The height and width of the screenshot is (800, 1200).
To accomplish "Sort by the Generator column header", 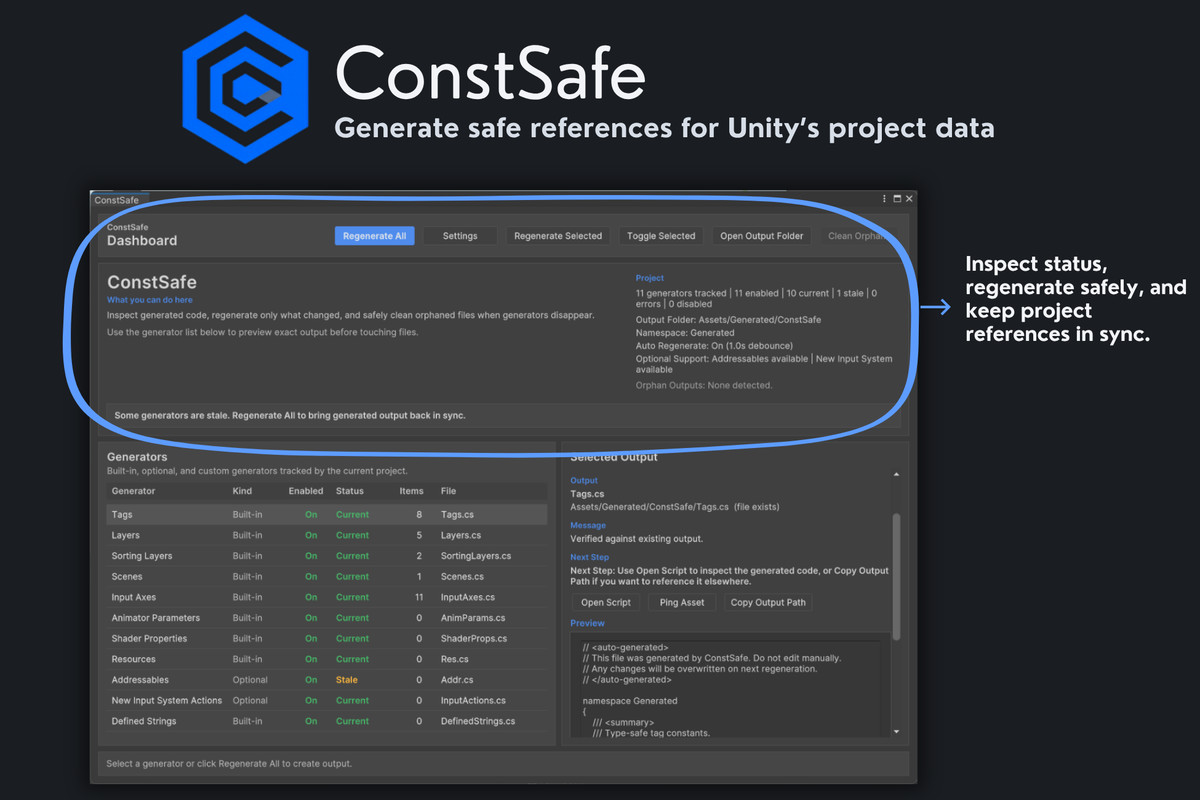I will click(133, 491).
